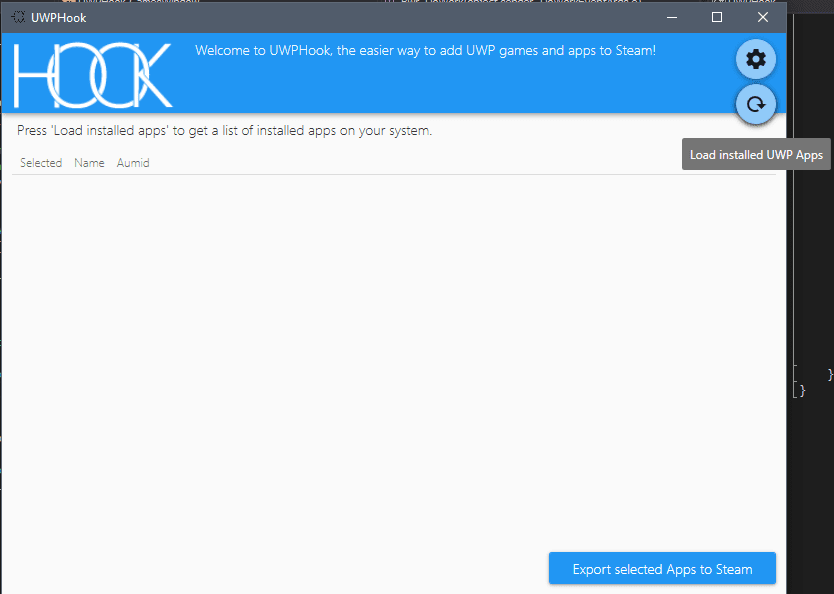The width and height of the screenshot is (834, 594).
Task: Click the UWPHook title bar app icon
Action: click(x=18, y=18)
